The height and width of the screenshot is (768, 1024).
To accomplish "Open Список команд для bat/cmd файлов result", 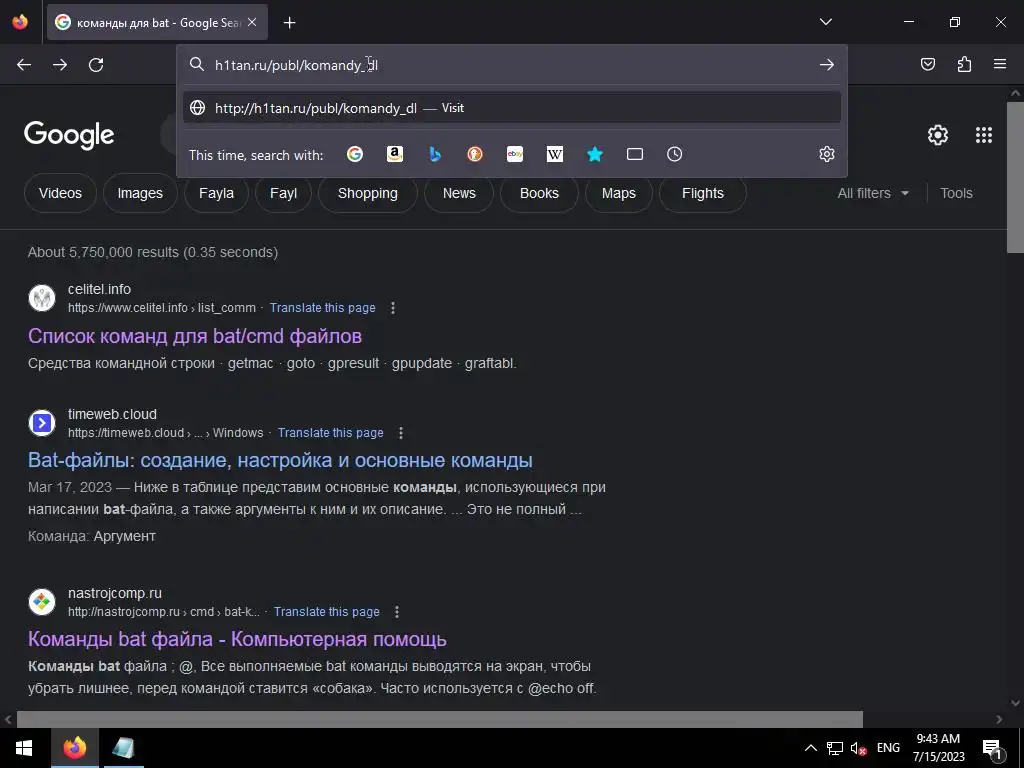I will 195,336.
